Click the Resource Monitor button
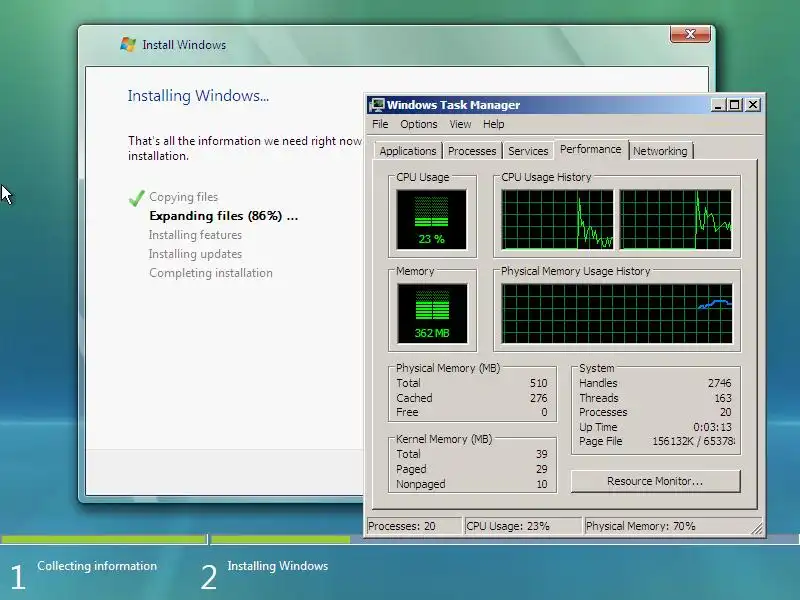Image resolution: width=800 pixels, height=600 pixels. click(655, 481)
